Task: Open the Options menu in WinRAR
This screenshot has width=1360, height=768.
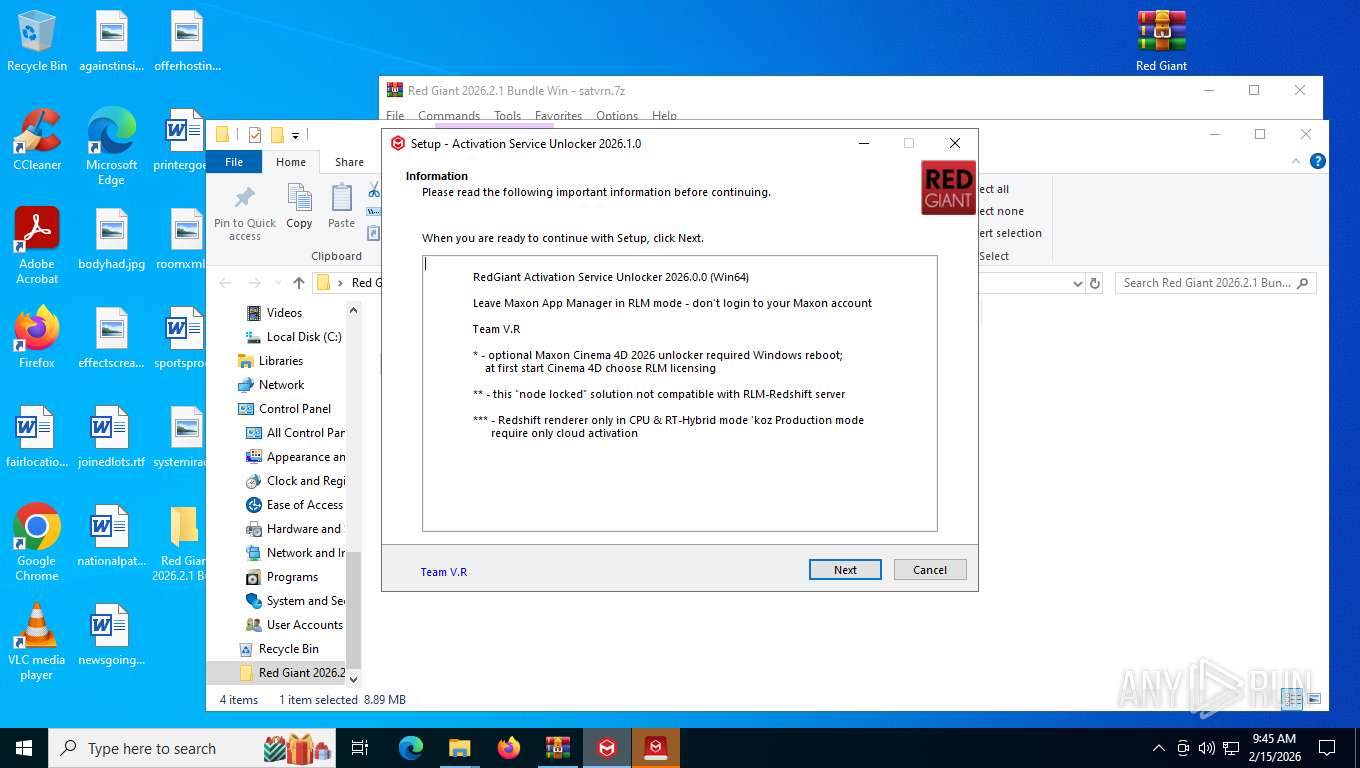Action: click(617, 116)
